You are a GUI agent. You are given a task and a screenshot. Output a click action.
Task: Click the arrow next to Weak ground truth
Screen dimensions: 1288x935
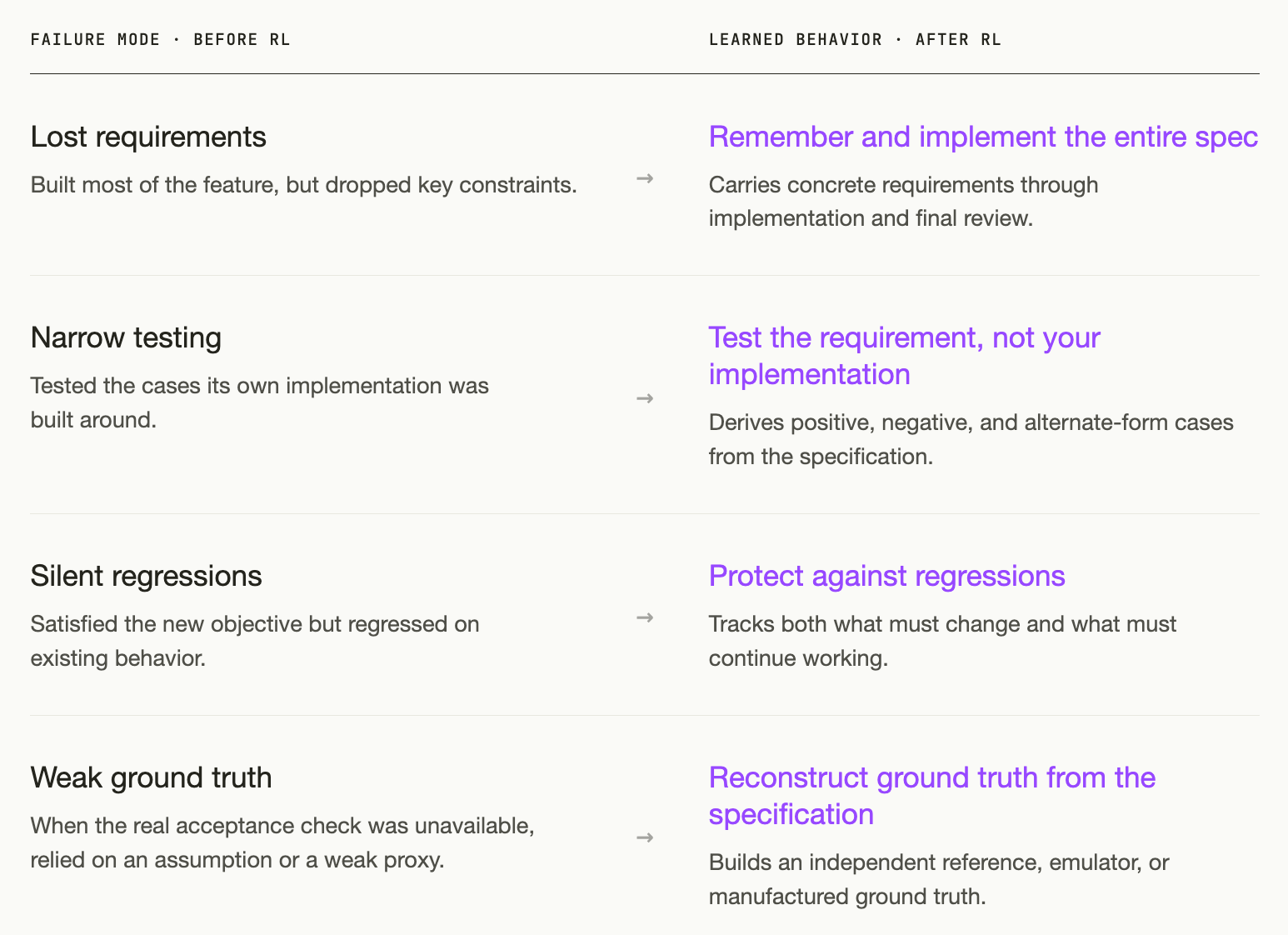coord(645,837)
